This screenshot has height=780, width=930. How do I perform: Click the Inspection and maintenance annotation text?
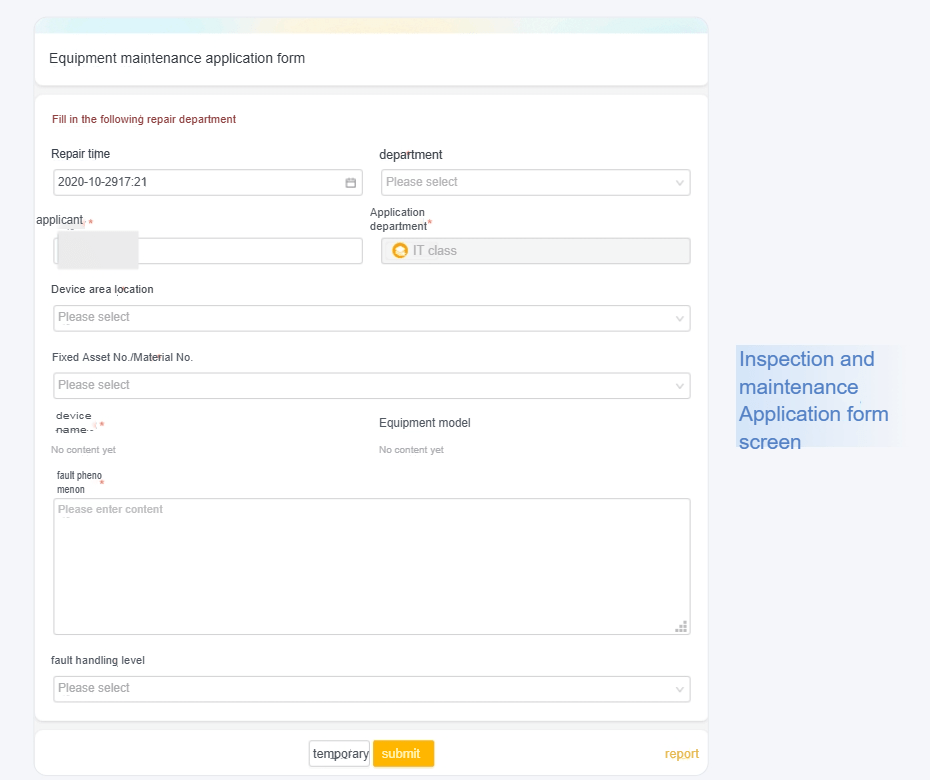click(813, 400)
